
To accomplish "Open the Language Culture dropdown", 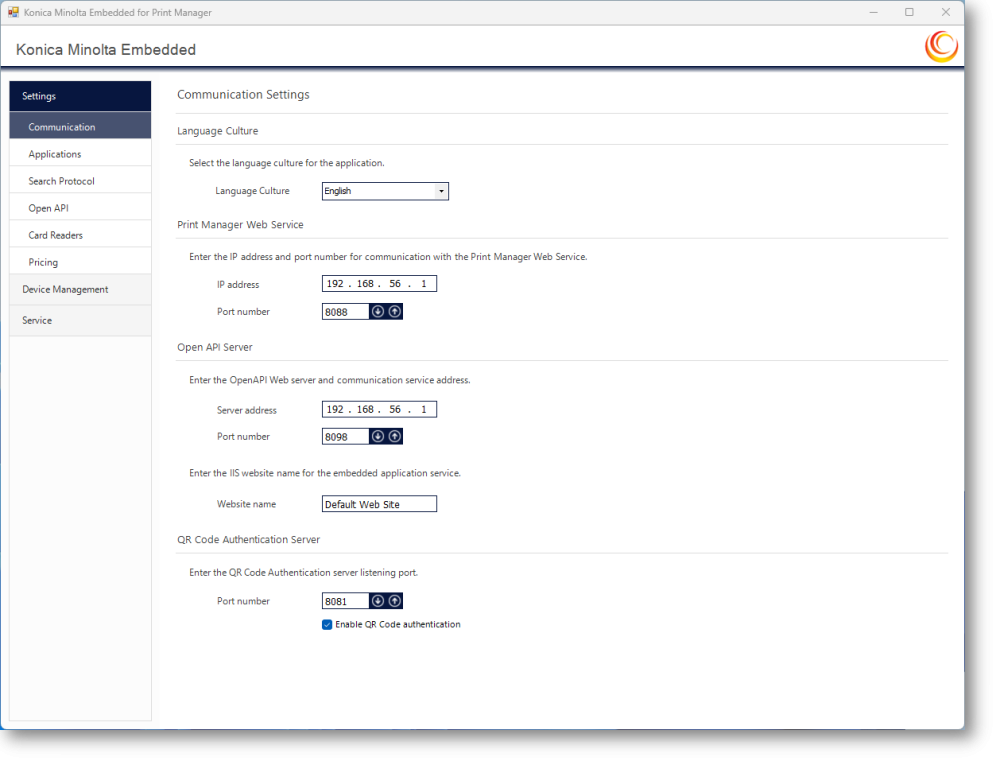I will coord(385,191).
